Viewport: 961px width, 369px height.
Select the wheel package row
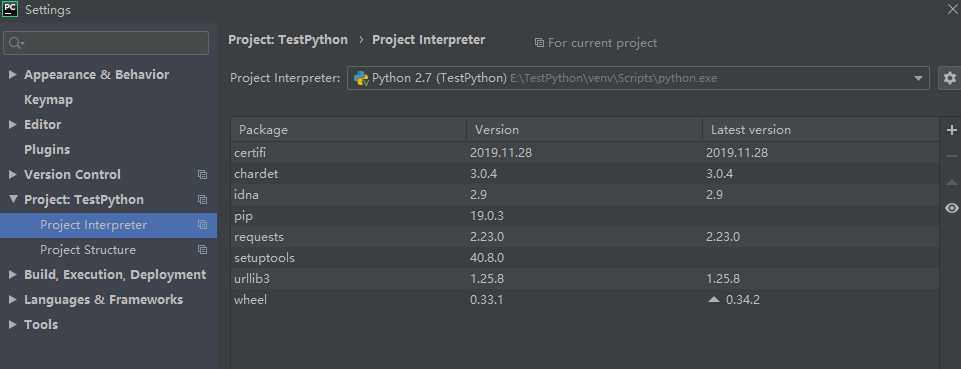pos(585,300)
